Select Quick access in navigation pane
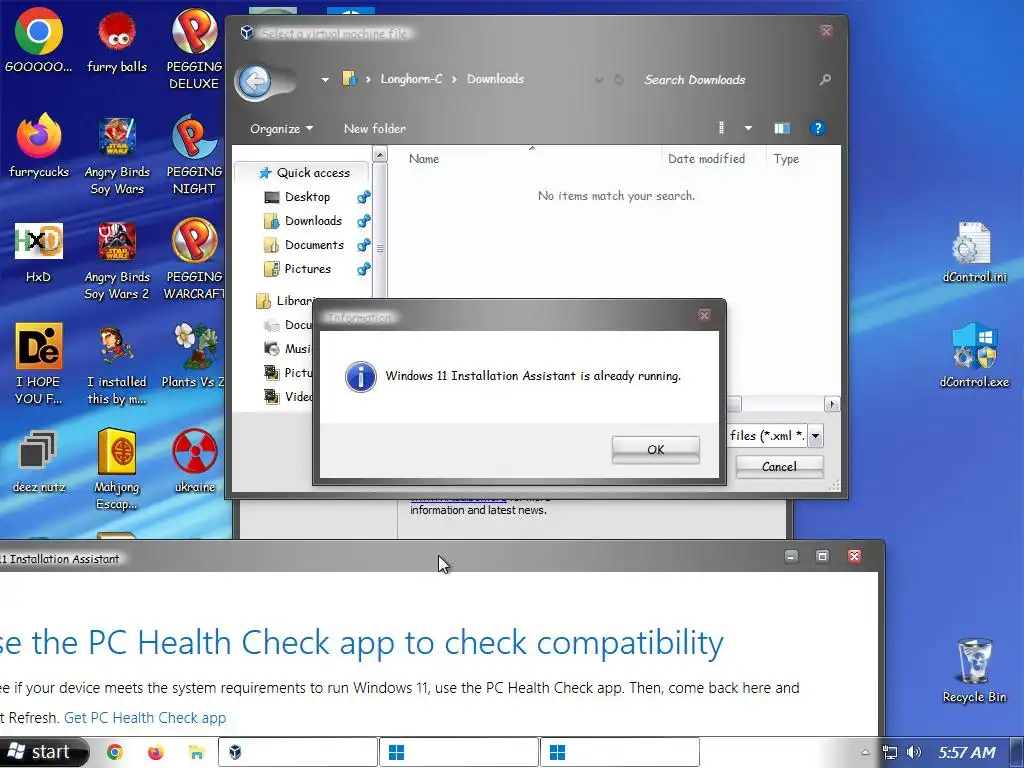The image size is (1024, 768). tap(304, 172)
